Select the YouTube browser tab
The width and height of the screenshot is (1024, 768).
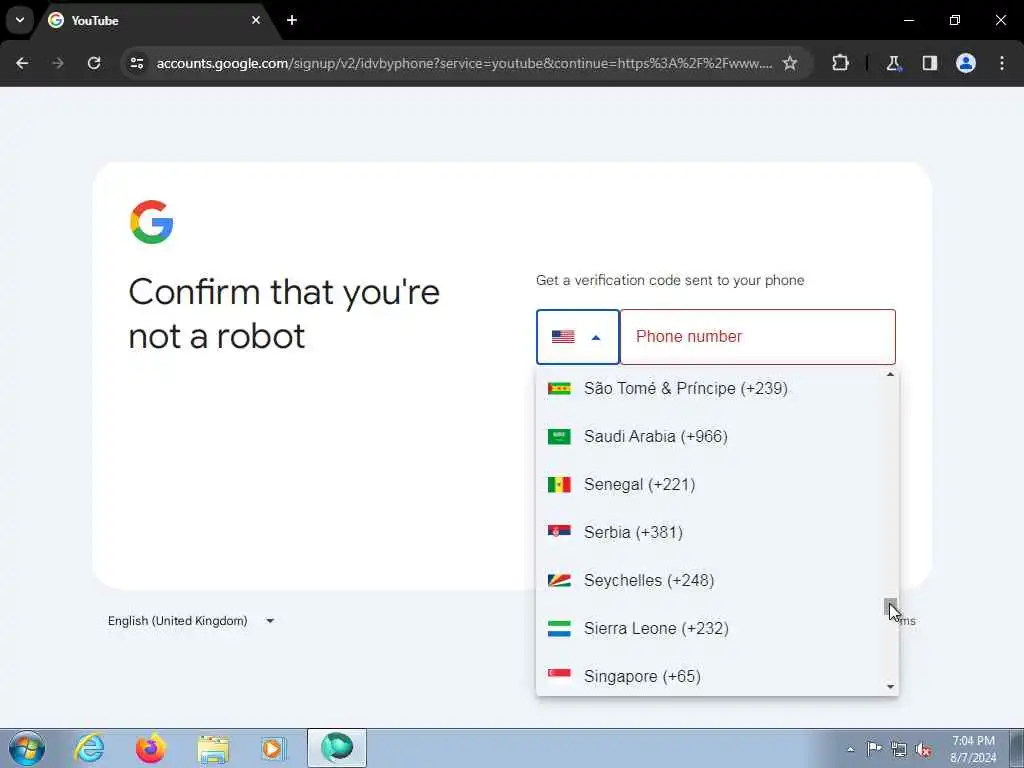(155, 20)
